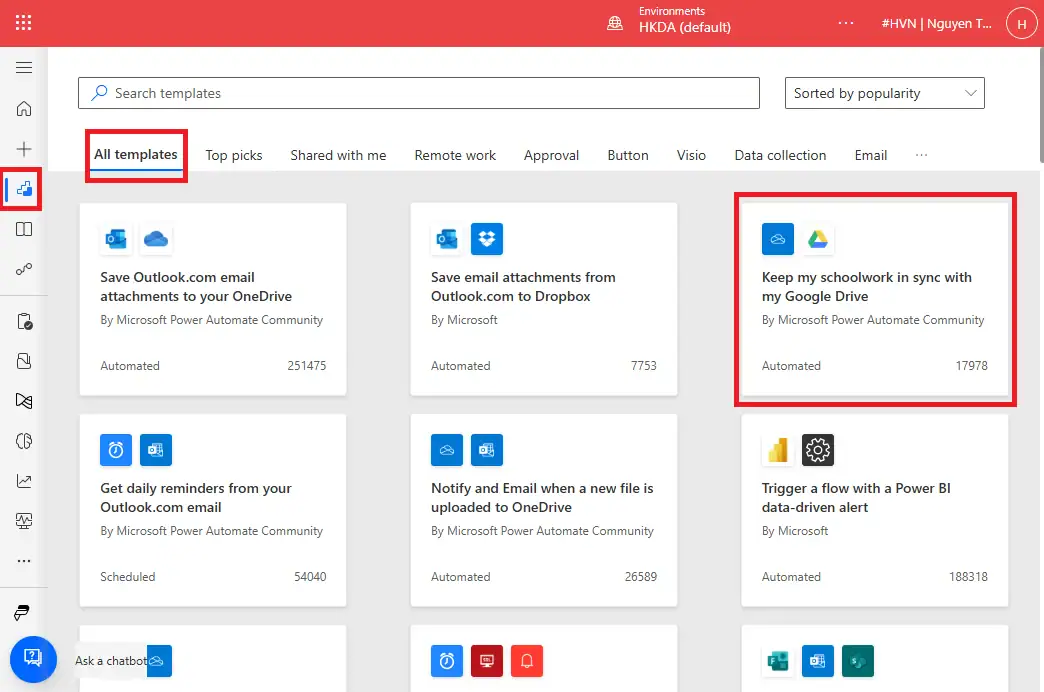
Task: Click the Ask a chatbot button
Action: 32,658
